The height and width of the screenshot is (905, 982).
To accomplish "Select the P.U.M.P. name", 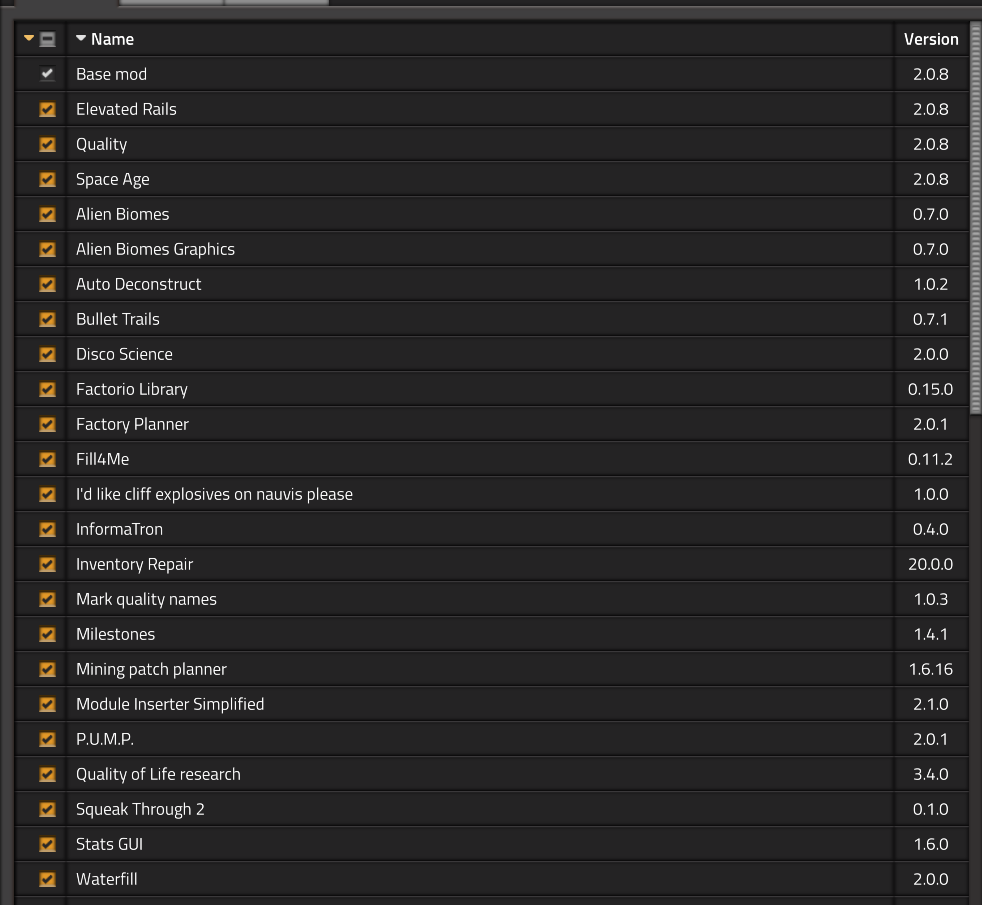I will [x=105, y=740].
